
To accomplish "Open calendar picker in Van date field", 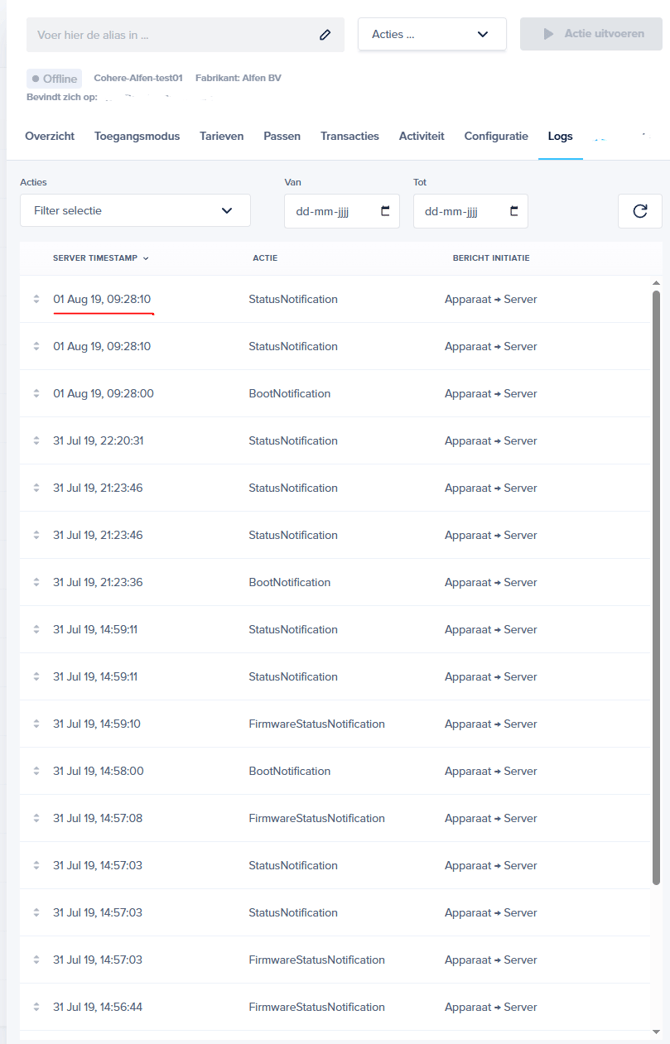I will coord(386,211).
